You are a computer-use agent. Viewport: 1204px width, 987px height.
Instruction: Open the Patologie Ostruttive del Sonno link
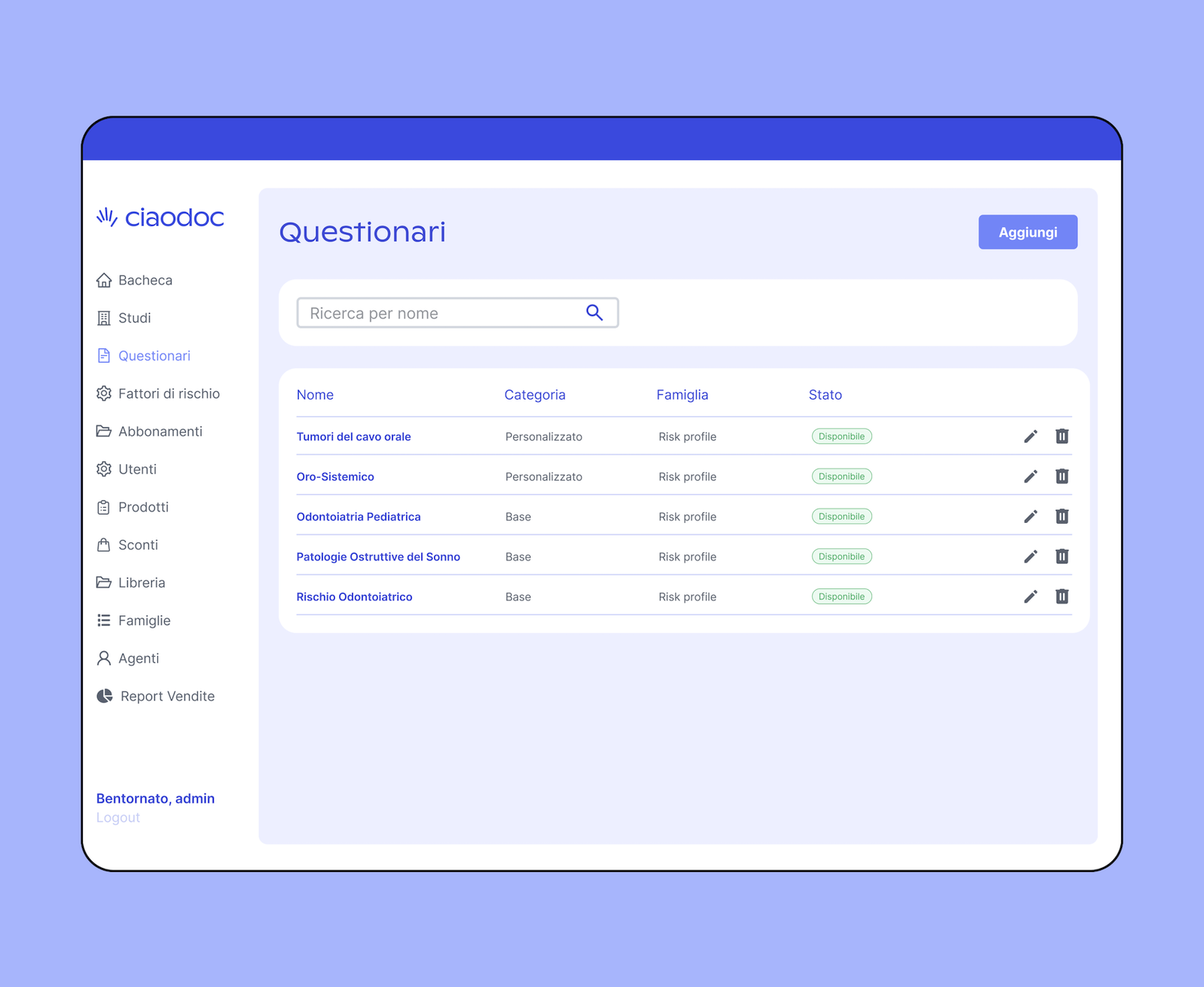point(378,557)
